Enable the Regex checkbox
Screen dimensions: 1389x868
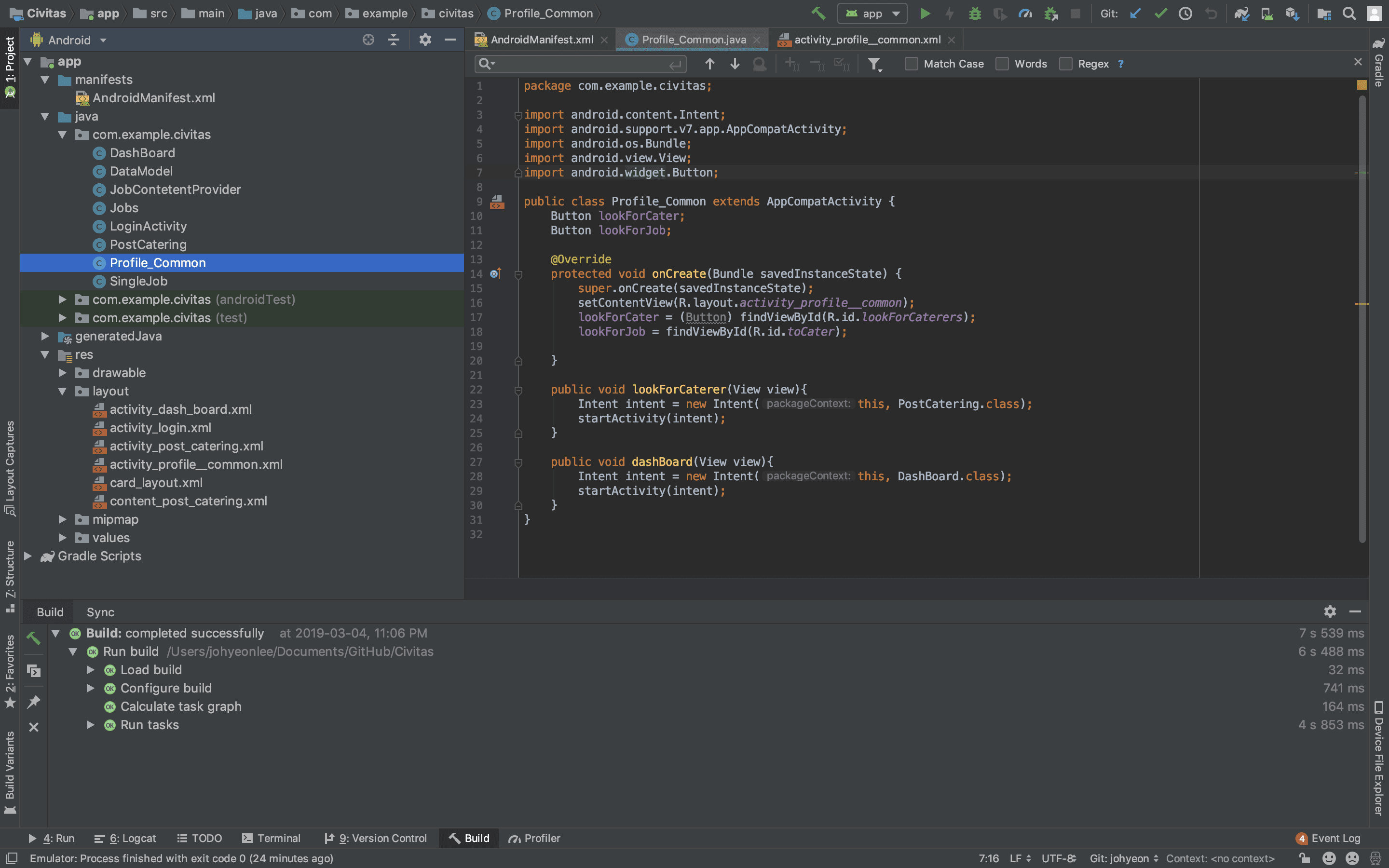(1066, 64)
